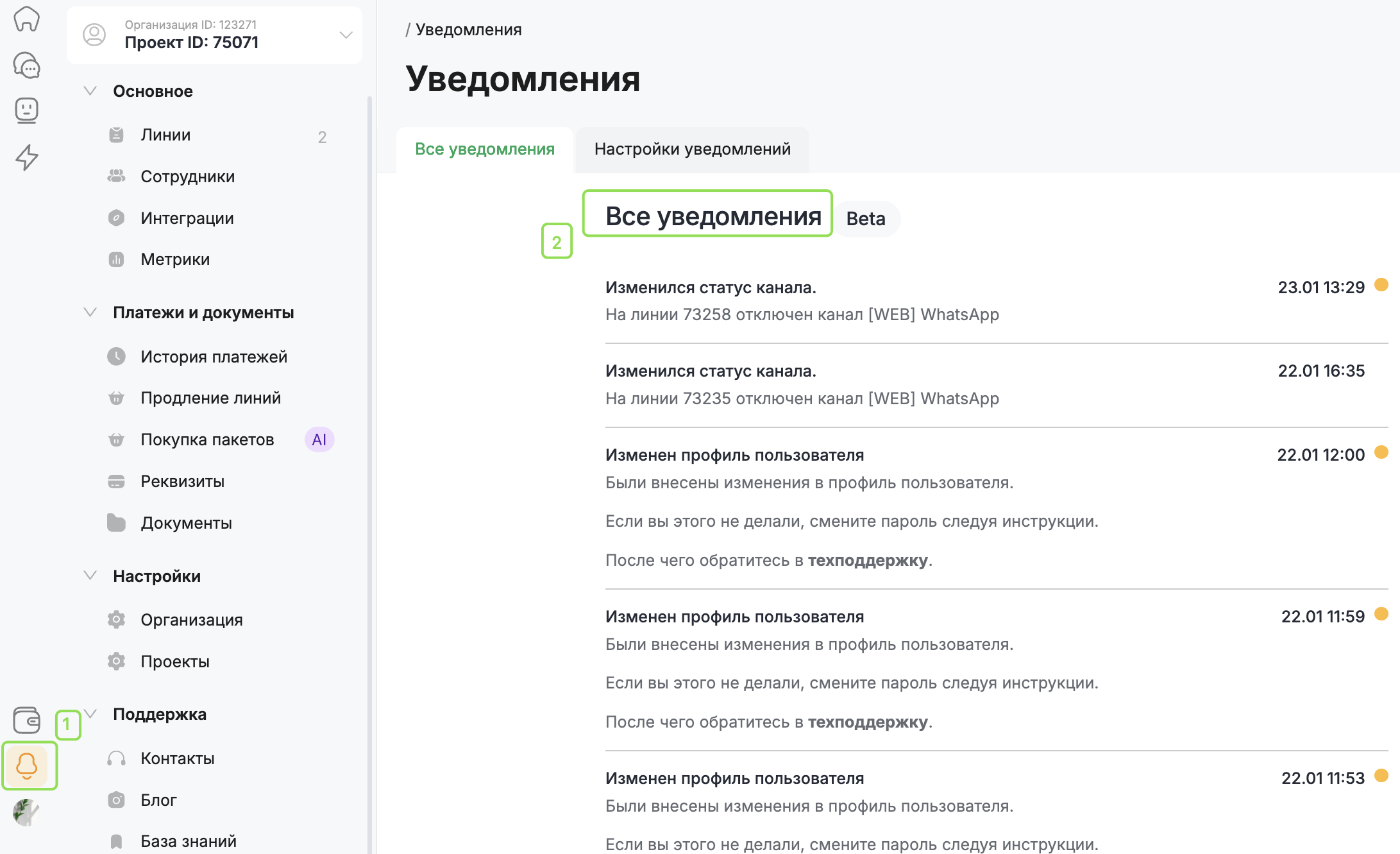The width and height of the screenshot is (1400, 854).
Task: Collapse the Настройки section chevron
Action: tap(90, 576)
